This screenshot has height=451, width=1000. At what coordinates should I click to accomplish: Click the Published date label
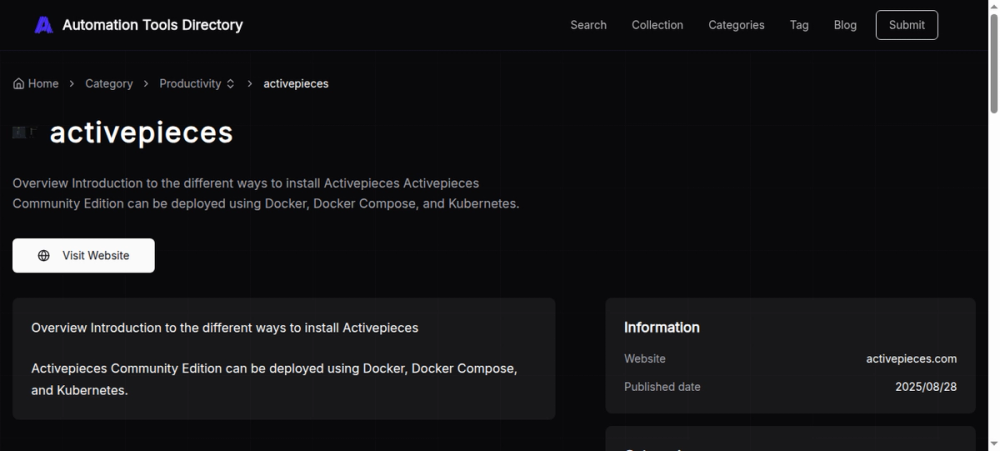[x=662, y=387]
